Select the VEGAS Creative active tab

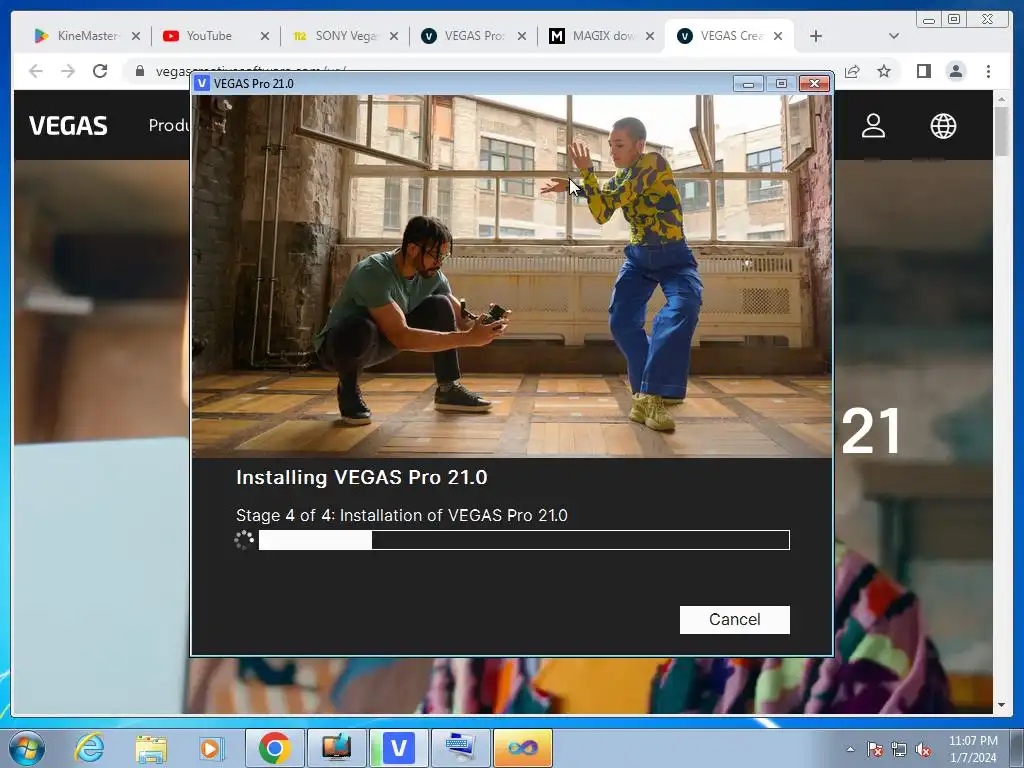(728, 36)
